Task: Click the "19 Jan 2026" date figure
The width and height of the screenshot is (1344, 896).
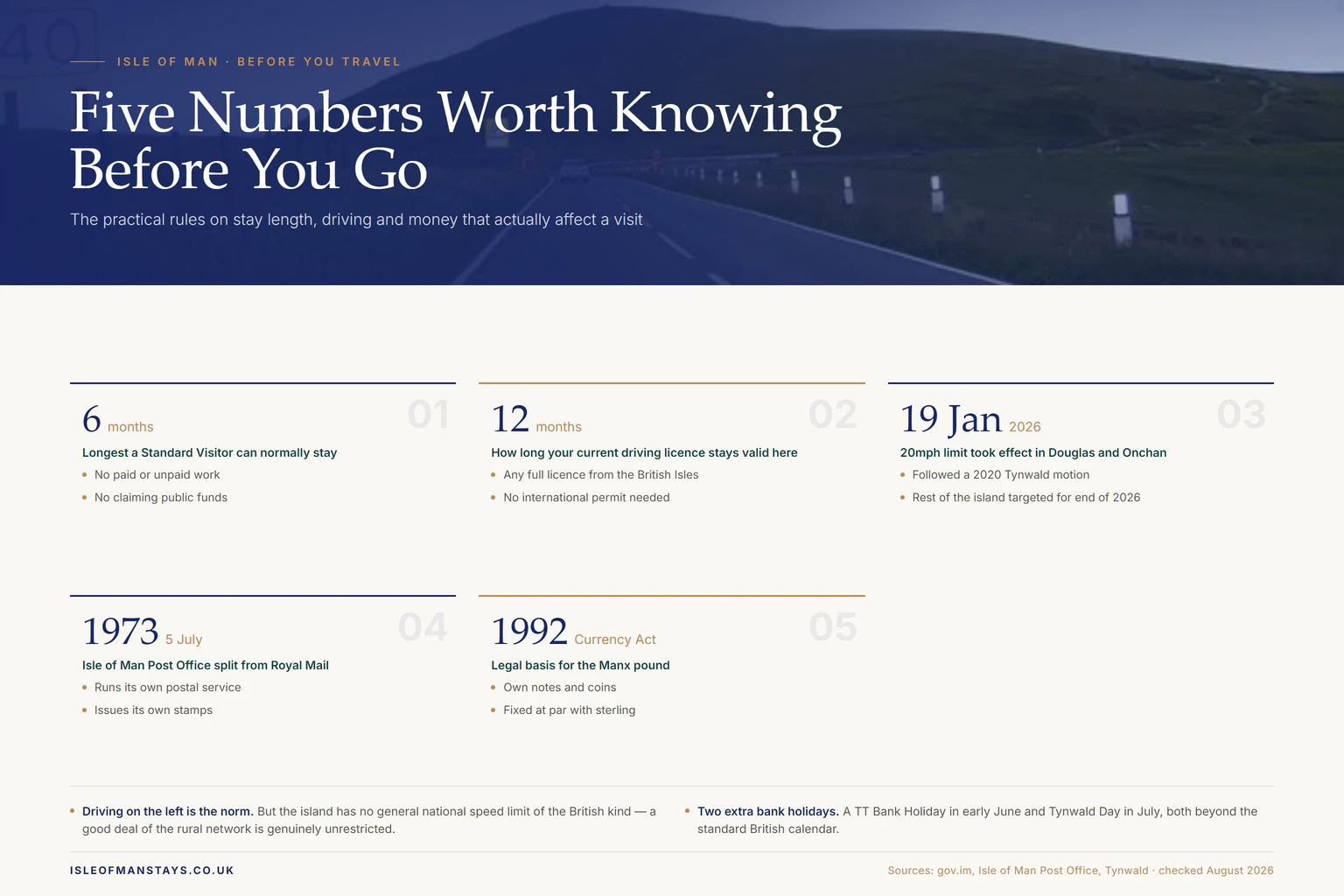Action: tap(970, 420)
